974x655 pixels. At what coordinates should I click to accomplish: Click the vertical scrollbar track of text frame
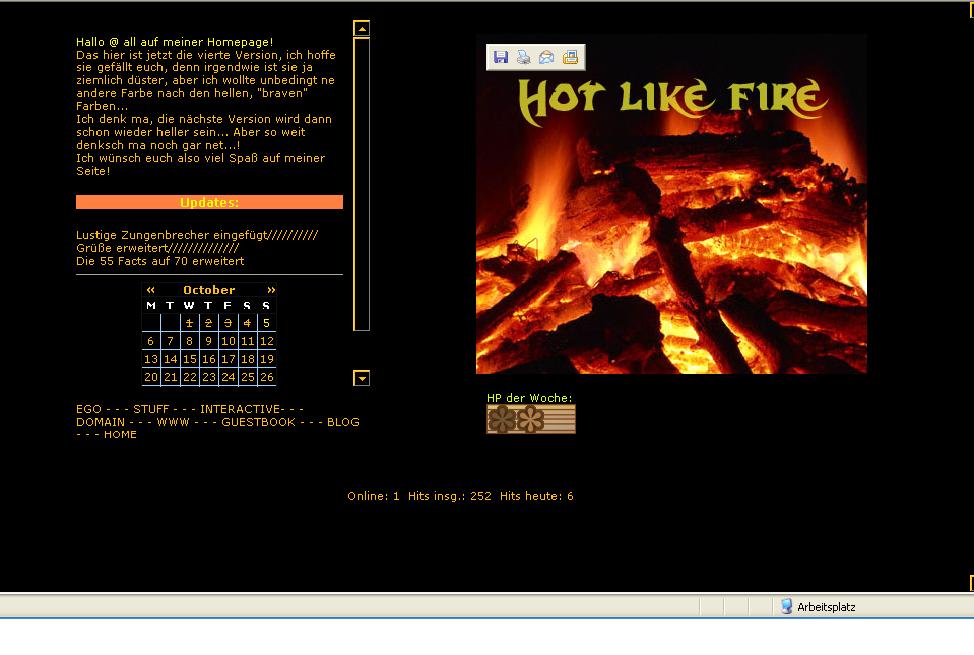(x=362, y=200)
